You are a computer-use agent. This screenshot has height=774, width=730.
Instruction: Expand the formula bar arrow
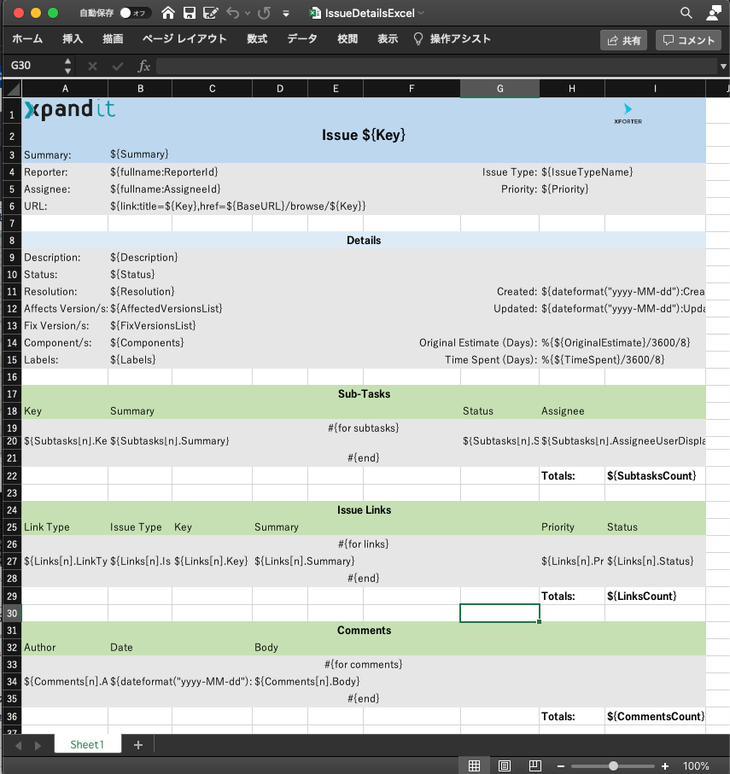coord(723,66)
